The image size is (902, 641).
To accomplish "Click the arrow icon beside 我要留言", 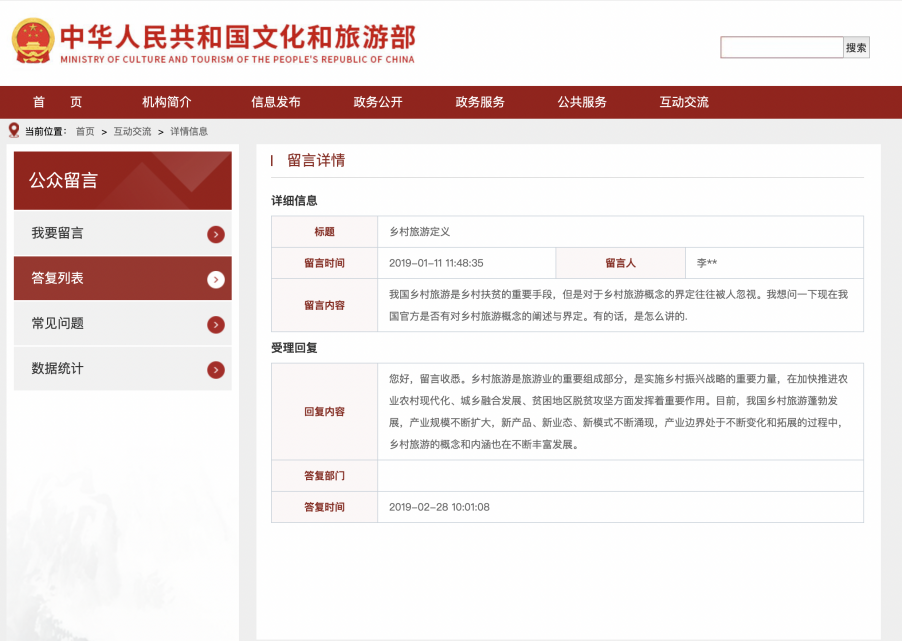I will coord(216,234).
